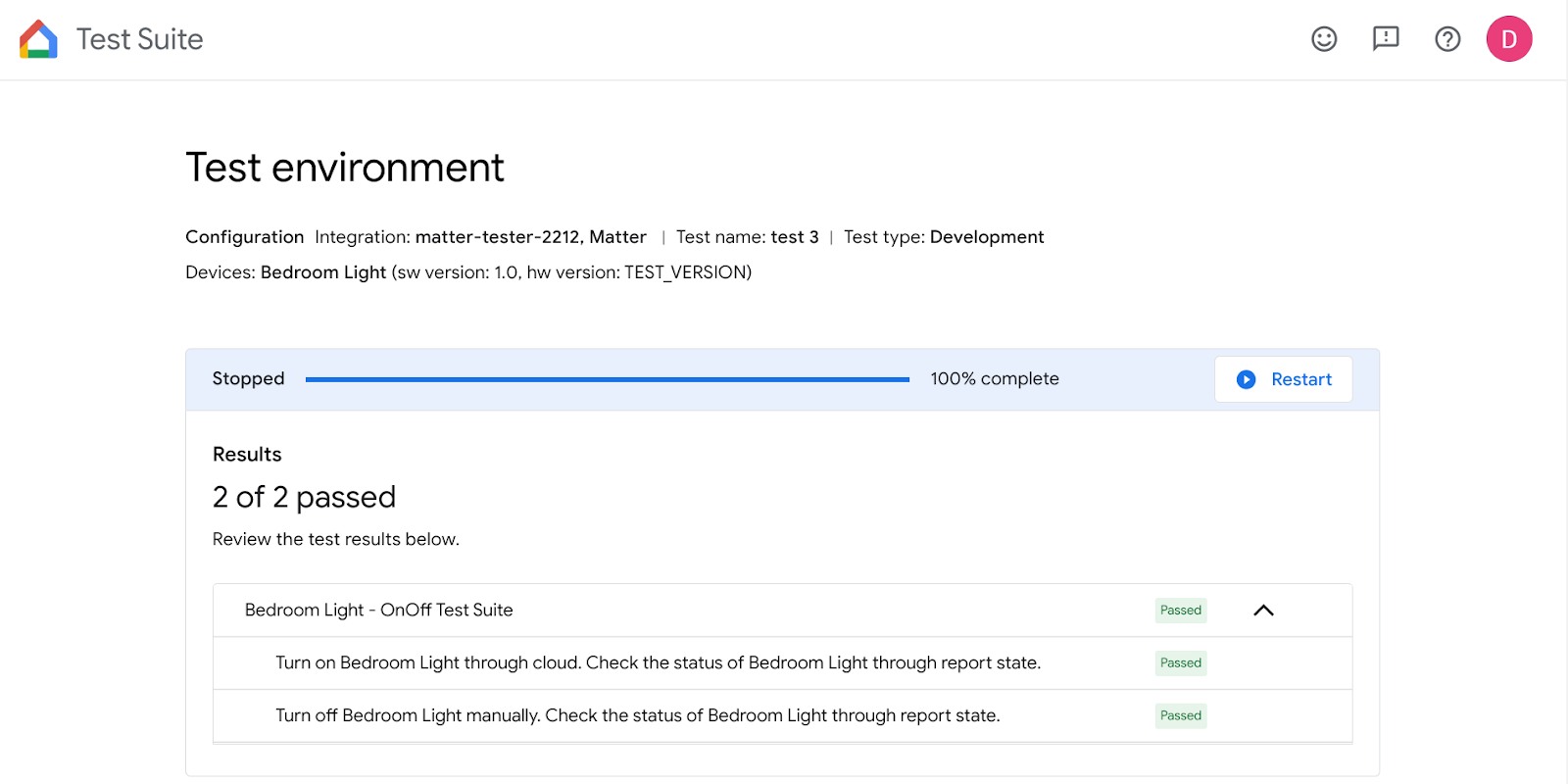This screenshot has height=784, width=1568.
Task: Click the matter-tester-2212 integration name
Action: 498,237
